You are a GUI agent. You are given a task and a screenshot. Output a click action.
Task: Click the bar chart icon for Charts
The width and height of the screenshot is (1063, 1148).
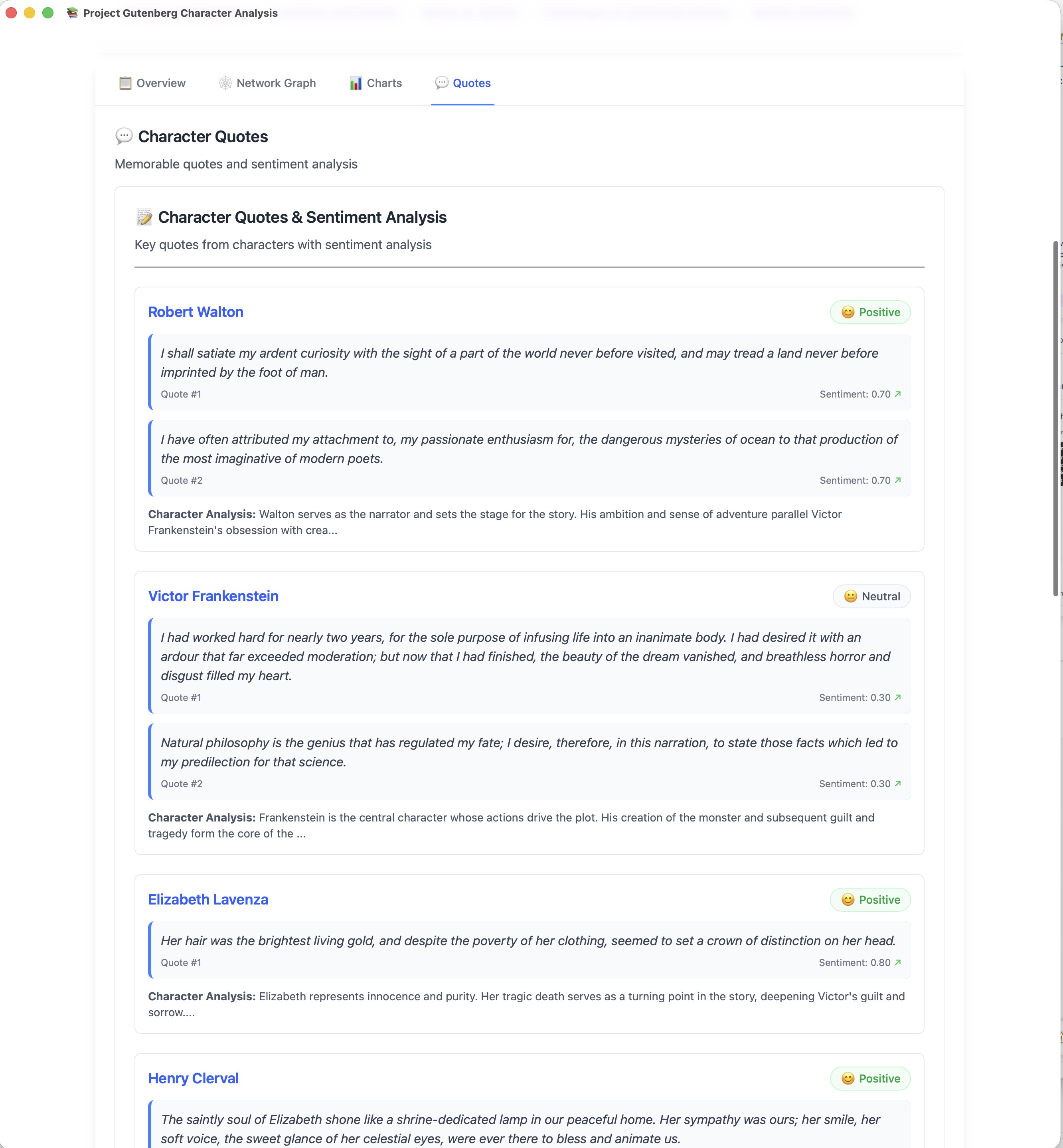(356, 83)
